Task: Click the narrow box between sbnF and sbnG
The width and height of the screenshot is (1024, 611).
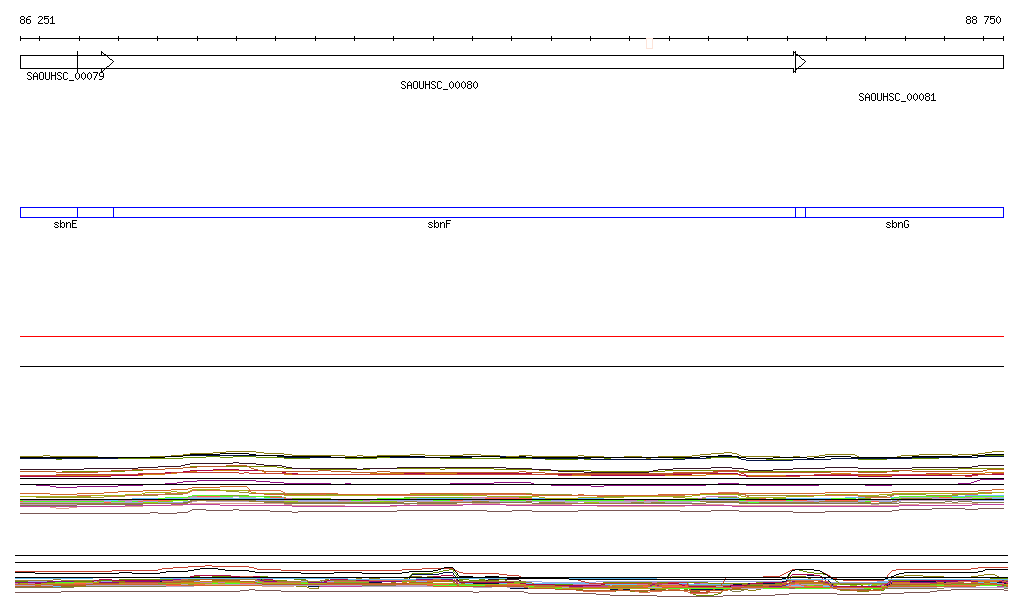Action: 800,212
